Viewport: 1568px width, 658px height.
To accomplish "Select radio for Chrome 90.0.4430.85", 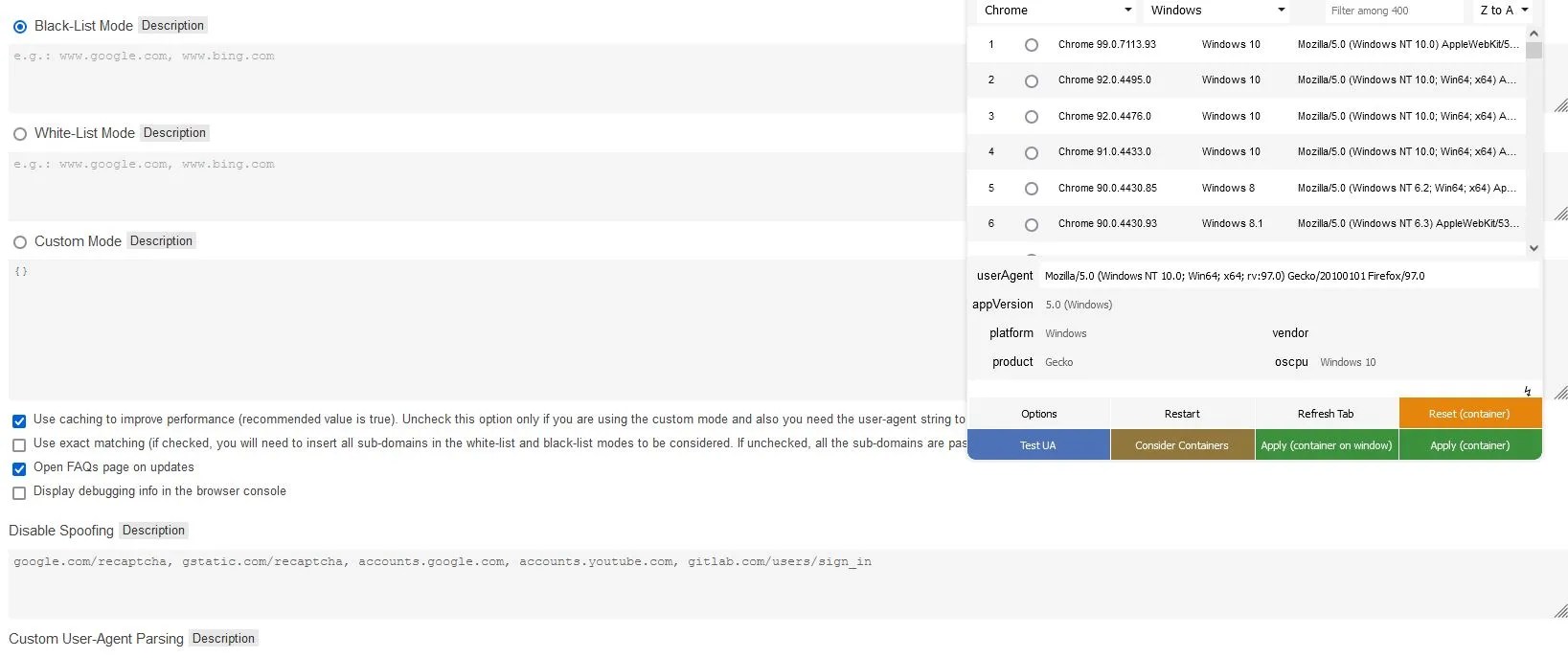I will pyautogui.click(x=1032, y=189).
